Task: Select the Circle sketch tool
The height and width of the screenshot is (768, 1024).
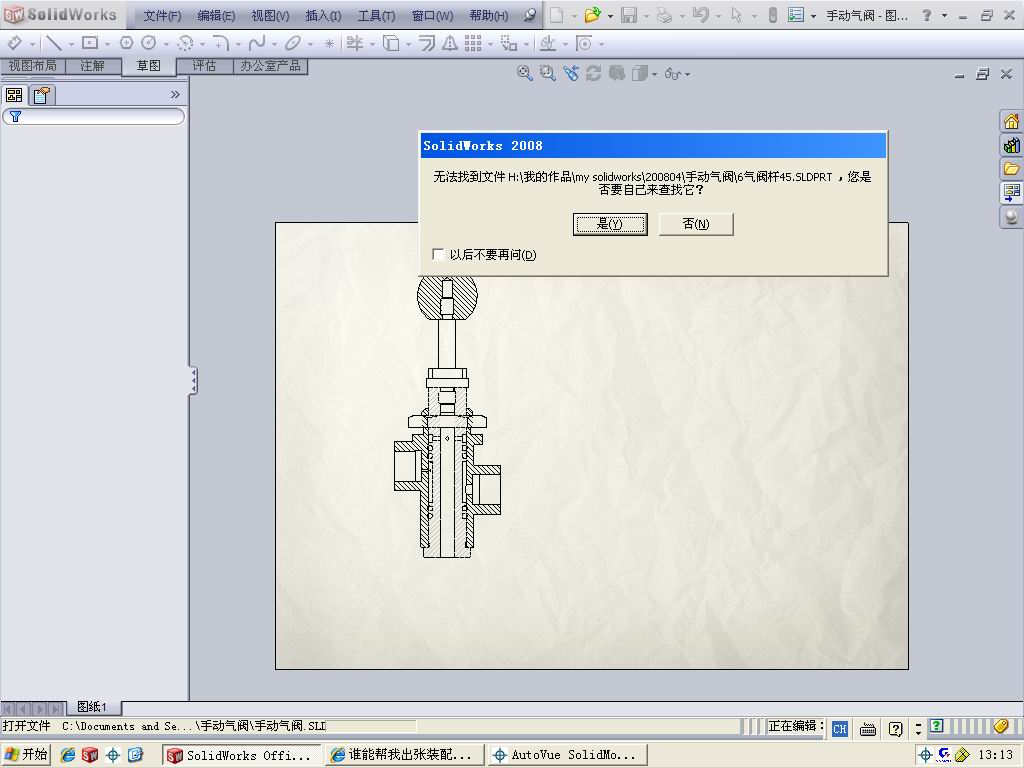Action: point(149,43)
